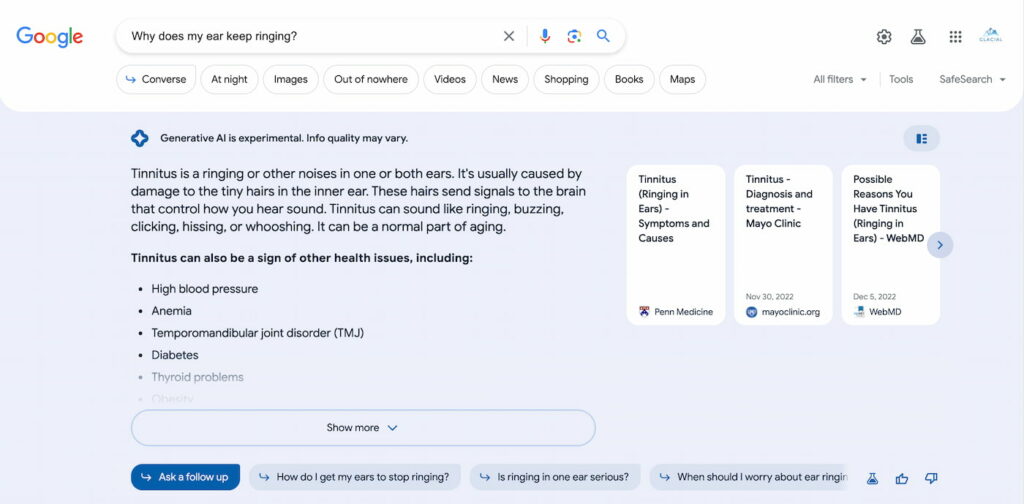Click 'Tinnitus can also be a sign' heading
Viewport: 1024px width, 504px height.
pos(302,259)
